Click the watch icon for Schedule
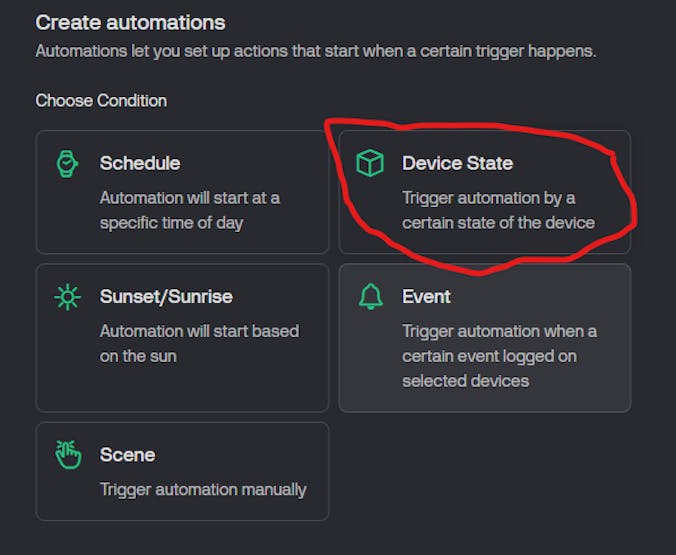676x555 pixels. (x=66, y=163)
